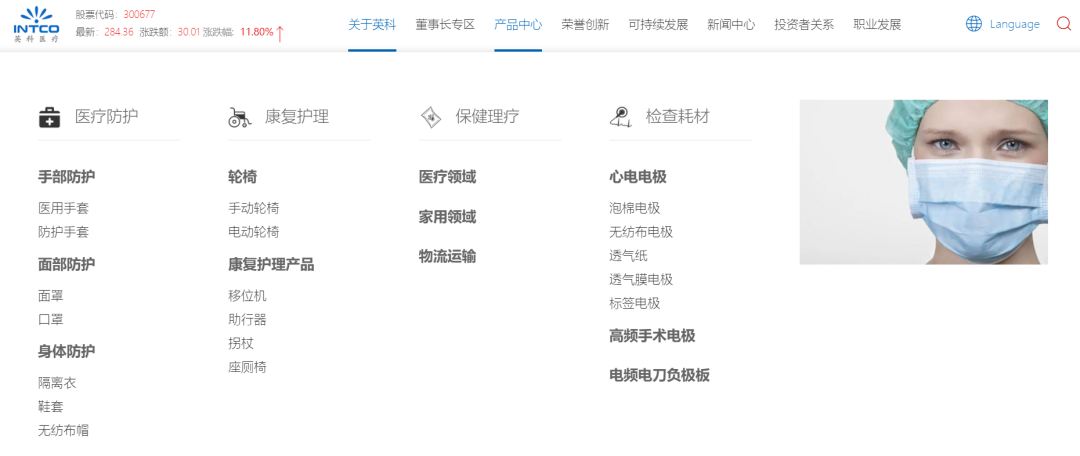Viewport: 1080px width, 456px height.
Task: Click the red upward stock arrow
Action: 280,32
